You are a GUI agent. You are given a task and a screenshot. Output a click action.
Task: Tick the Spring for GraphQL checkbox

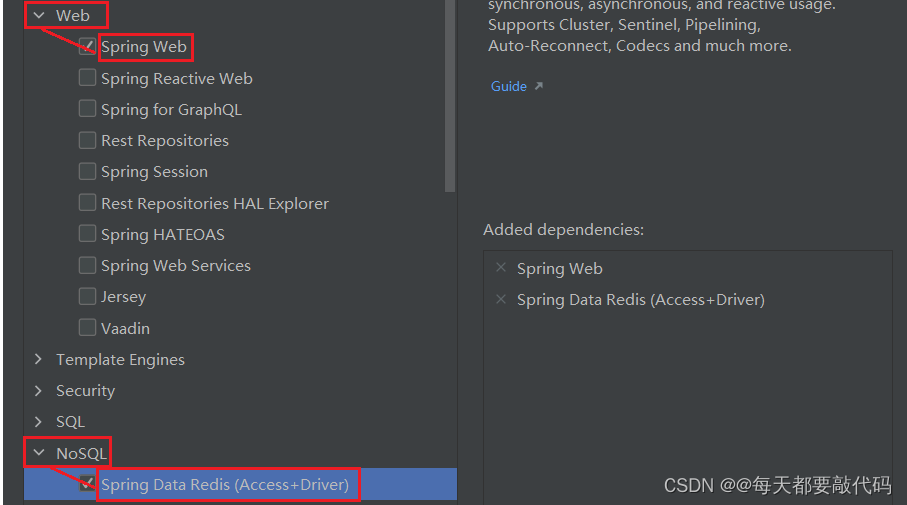pos(87,109)
